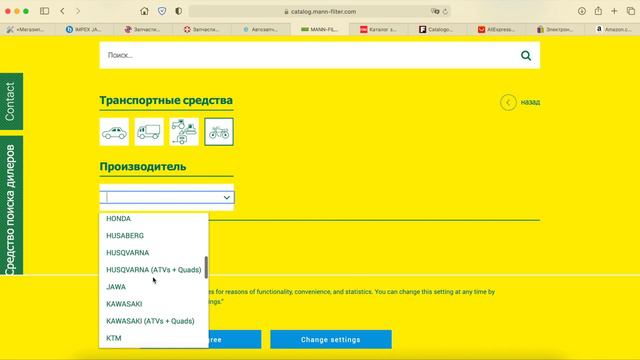Click the search magnifier icon

point(526,56)
